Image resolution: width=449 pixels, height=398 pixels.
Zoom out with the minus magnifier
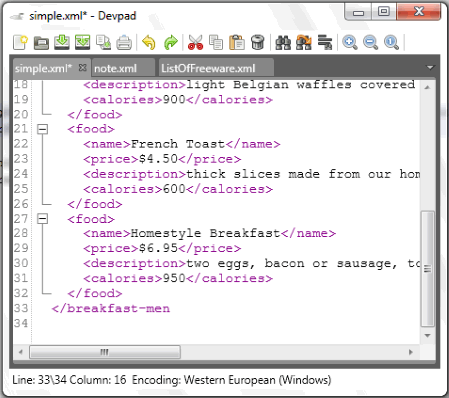[371, 43]
